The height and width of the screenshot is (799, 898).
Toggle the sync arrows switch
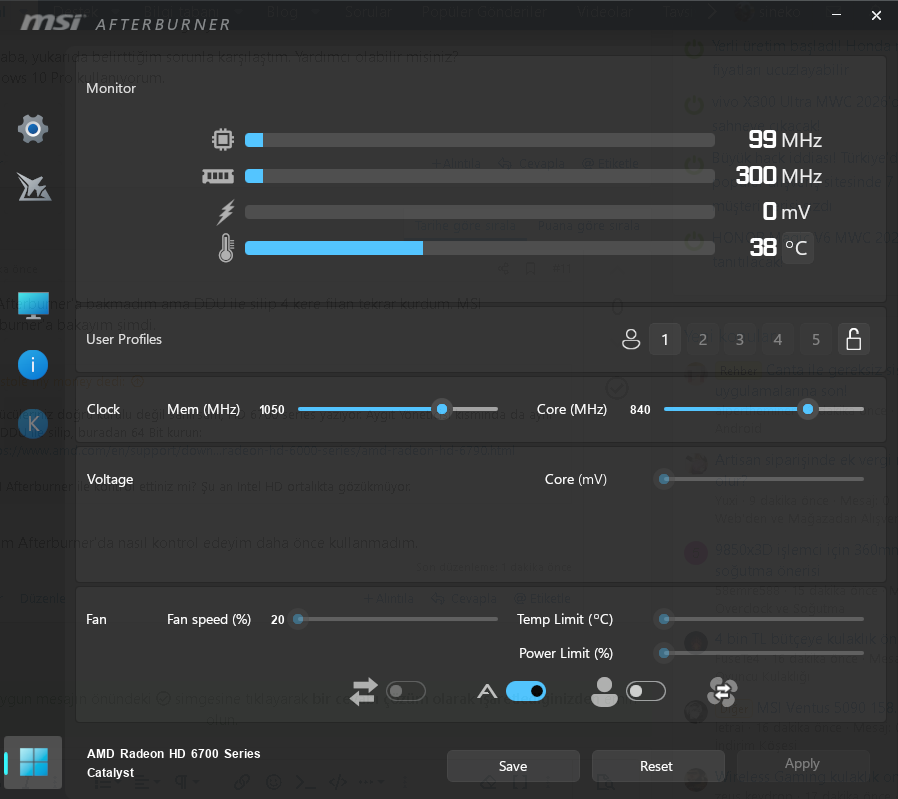pyautogui.click(x=406, y=691)
